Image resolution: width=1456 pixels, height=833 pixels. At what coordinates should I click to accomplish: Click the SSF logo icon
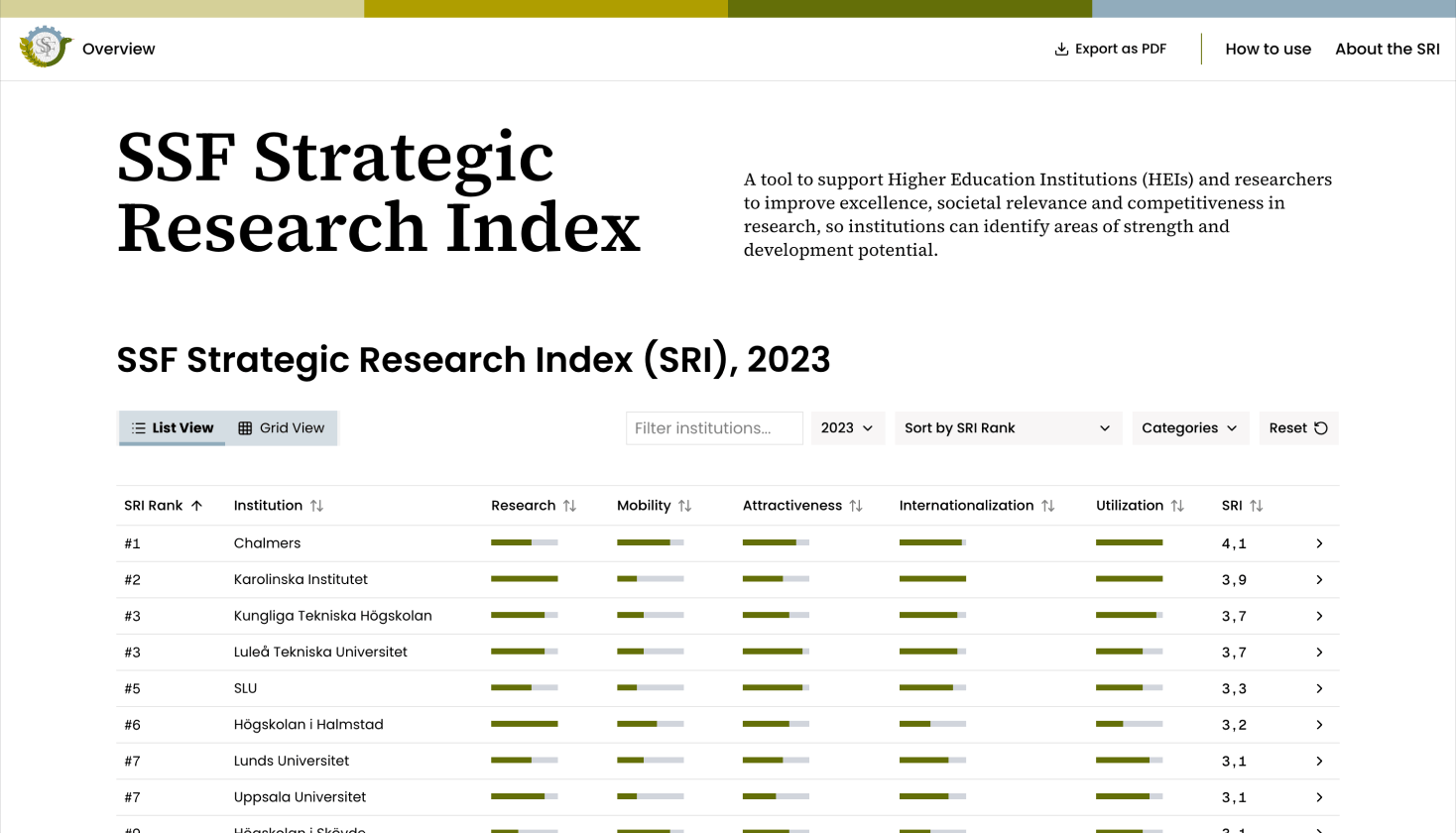pos(45,48)
